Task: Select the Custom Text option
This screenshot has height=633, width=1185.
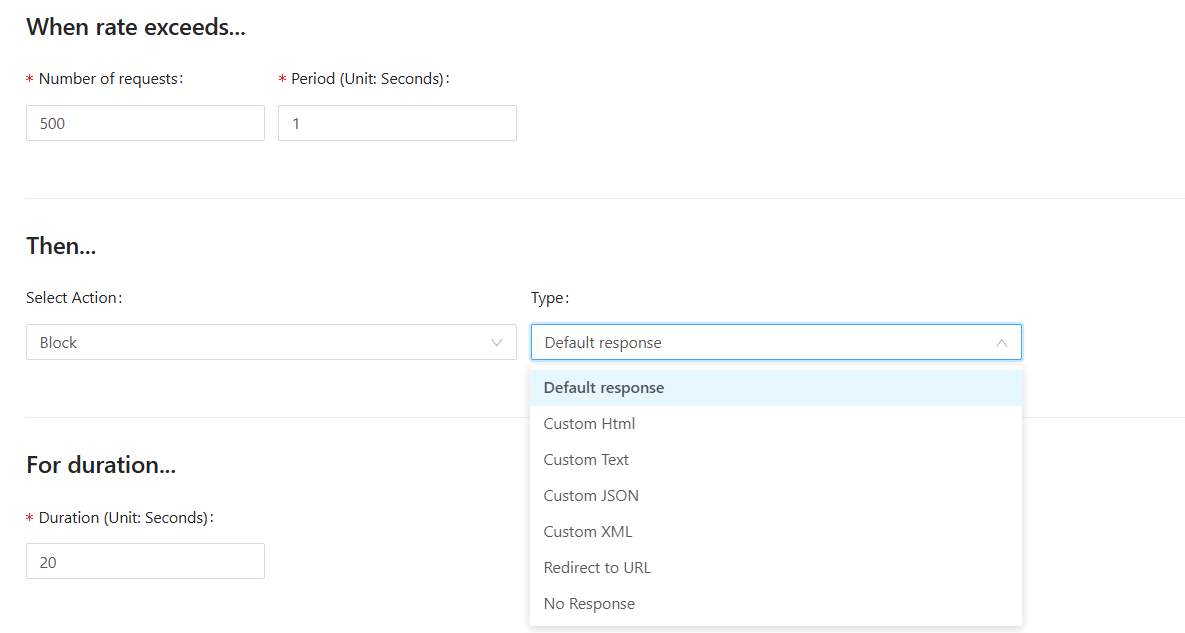Action: [x=586, y=460]
